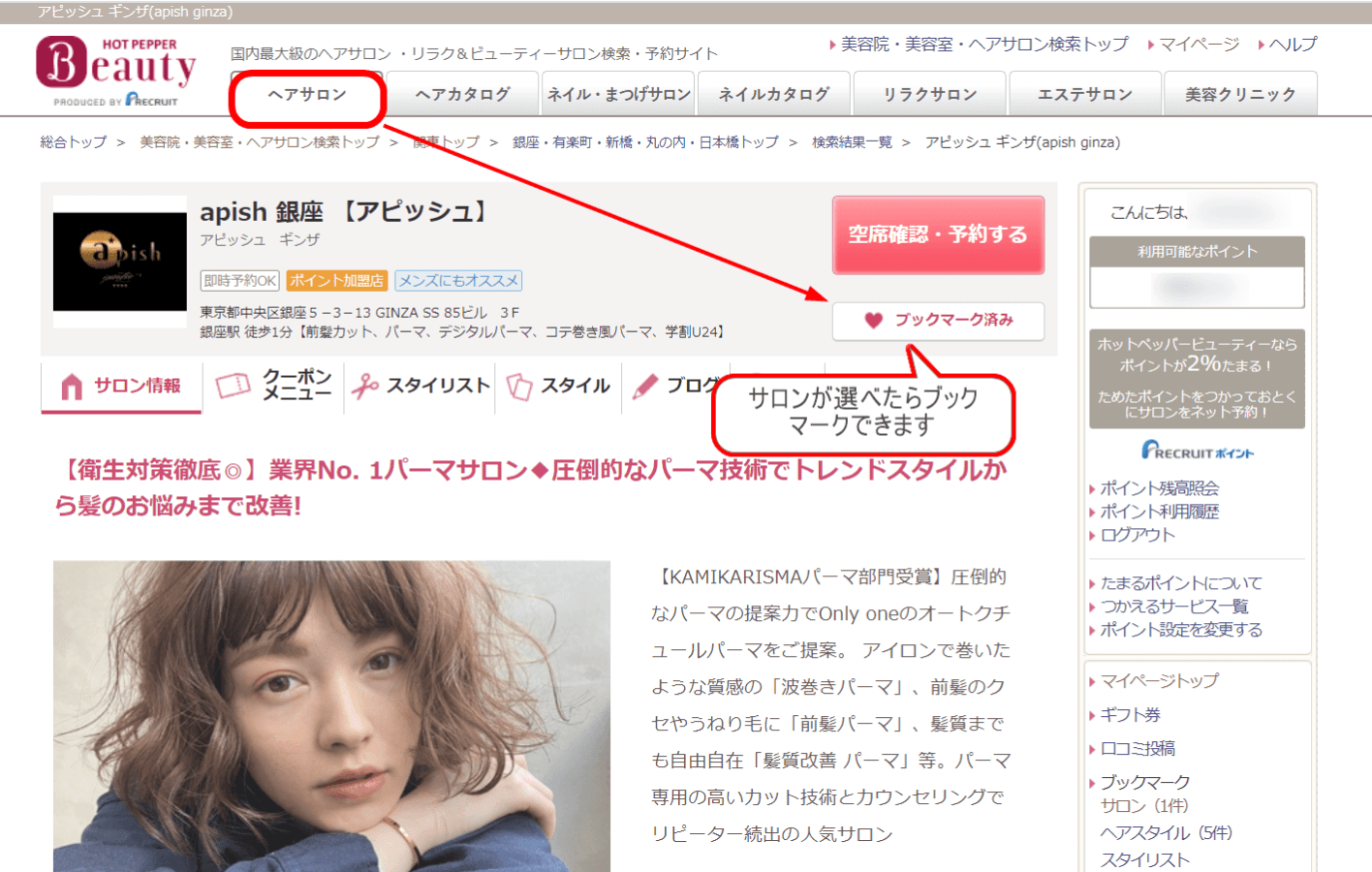
Task: Click the Recruit ポイント logo
Action: (x=1198, y=451)
